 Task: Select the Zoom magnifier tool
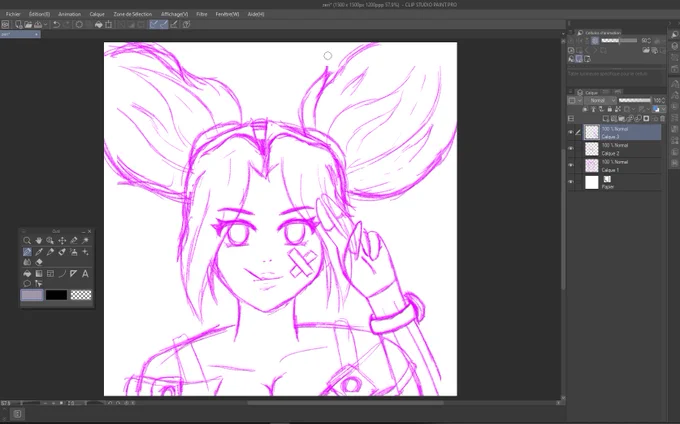coord(27,241)
